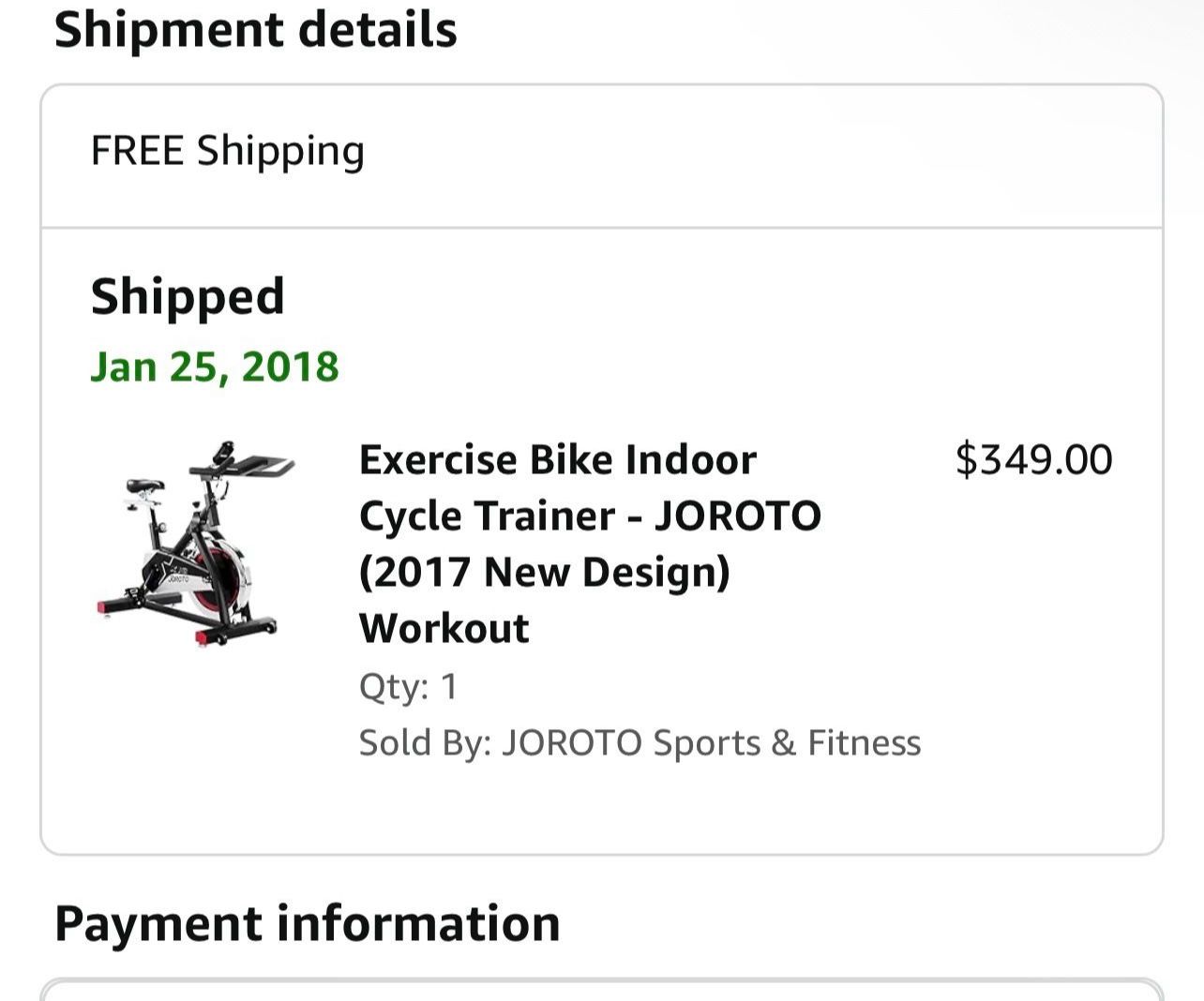The height and width of the screenshot is (1001, 1204).
Task: Click the "Sold By:" label
Action: [425, 743]
